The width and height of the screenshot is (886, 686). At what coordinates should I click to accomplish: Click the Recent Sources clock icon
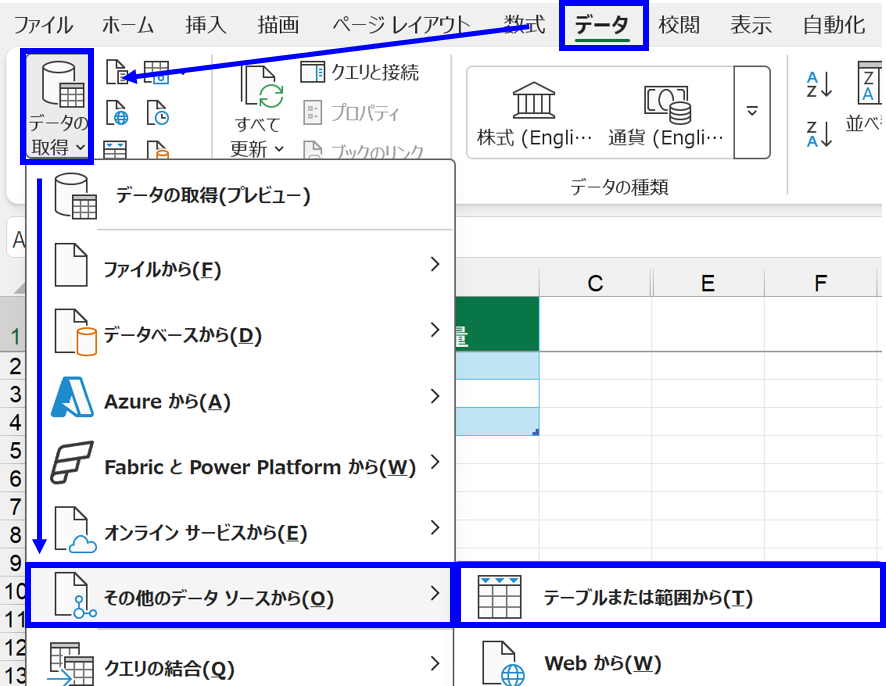point(157,112)
